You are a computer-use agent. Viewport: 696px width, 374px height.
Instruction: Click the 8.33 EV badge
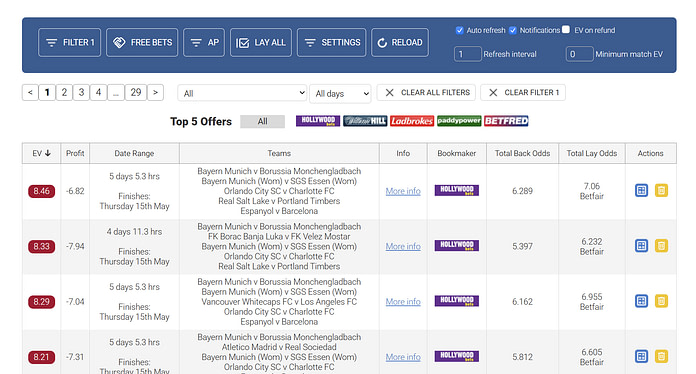pos(41,247)
